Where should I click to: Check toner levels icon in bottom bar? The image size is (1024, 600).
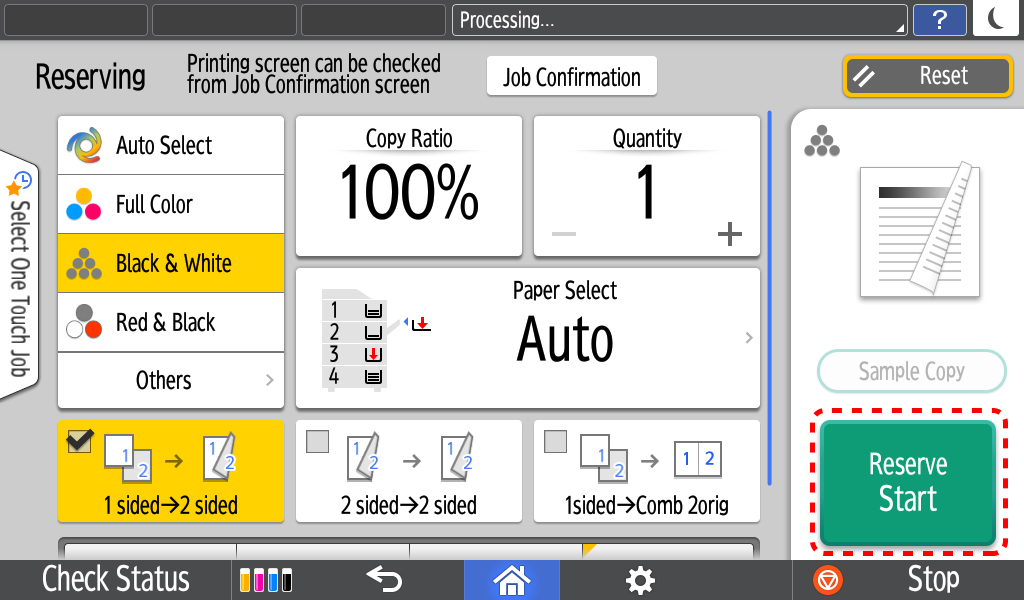pos(266,580)
